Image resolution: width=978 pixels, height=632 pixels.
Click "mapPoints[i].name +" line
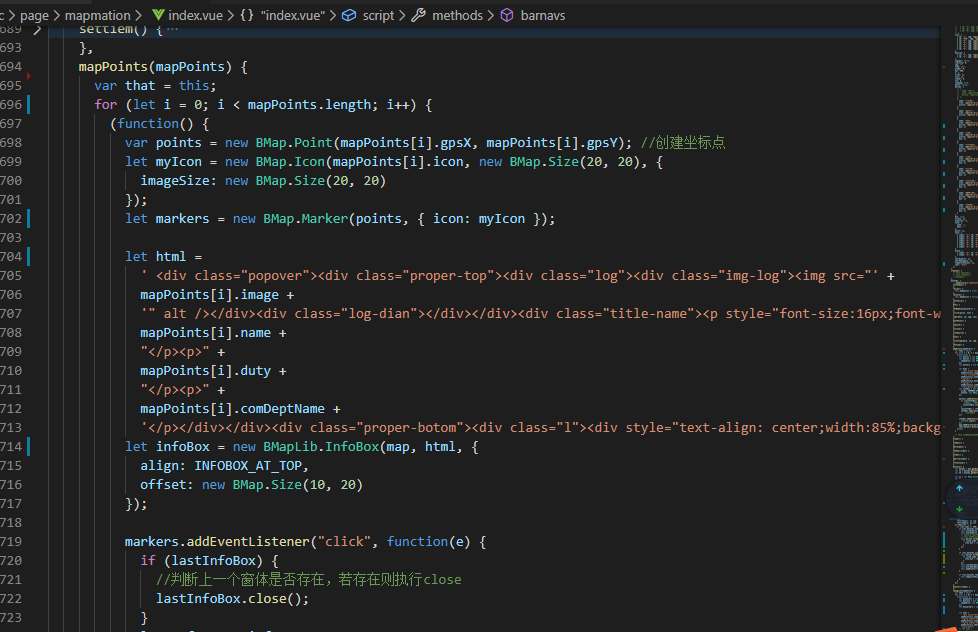pos(213,333)
